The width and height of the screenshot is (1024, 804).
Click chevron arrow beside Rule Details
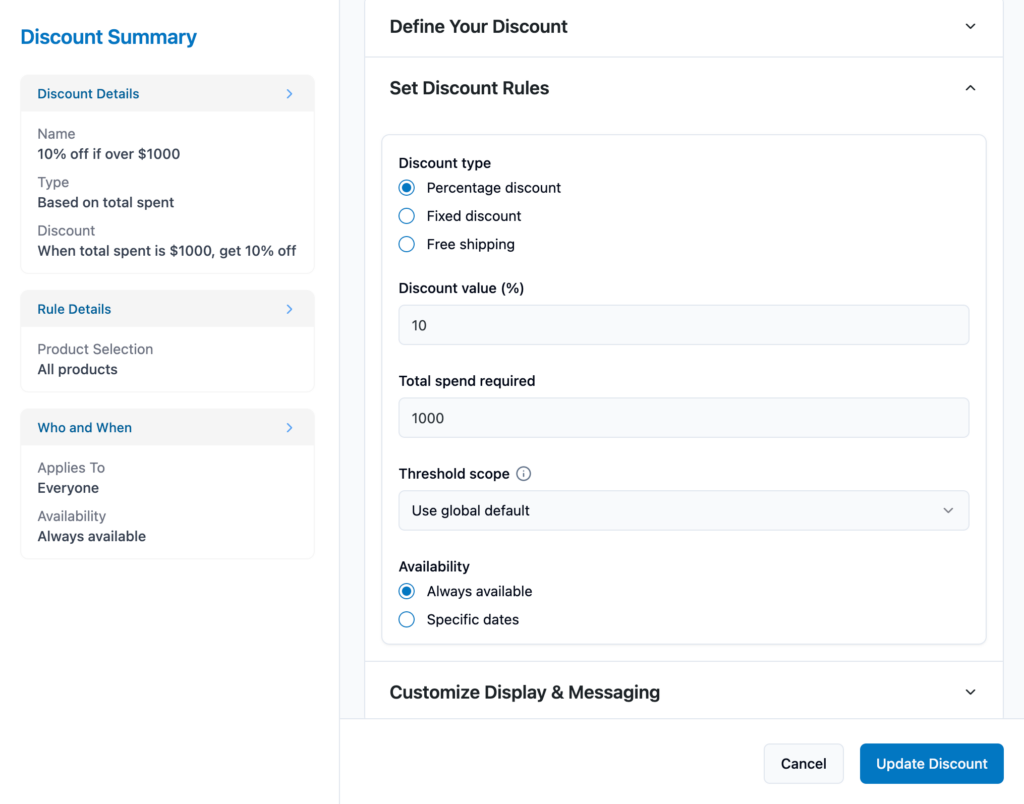point(289,309)
